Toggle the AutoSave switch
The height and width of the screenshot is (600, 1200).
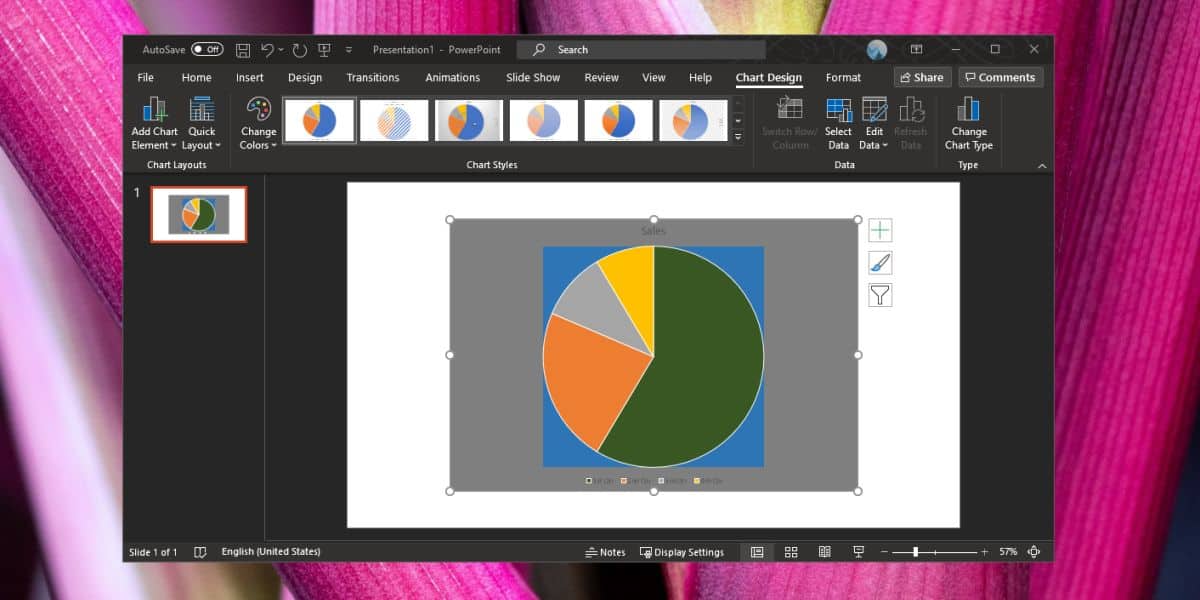[207, 49]
